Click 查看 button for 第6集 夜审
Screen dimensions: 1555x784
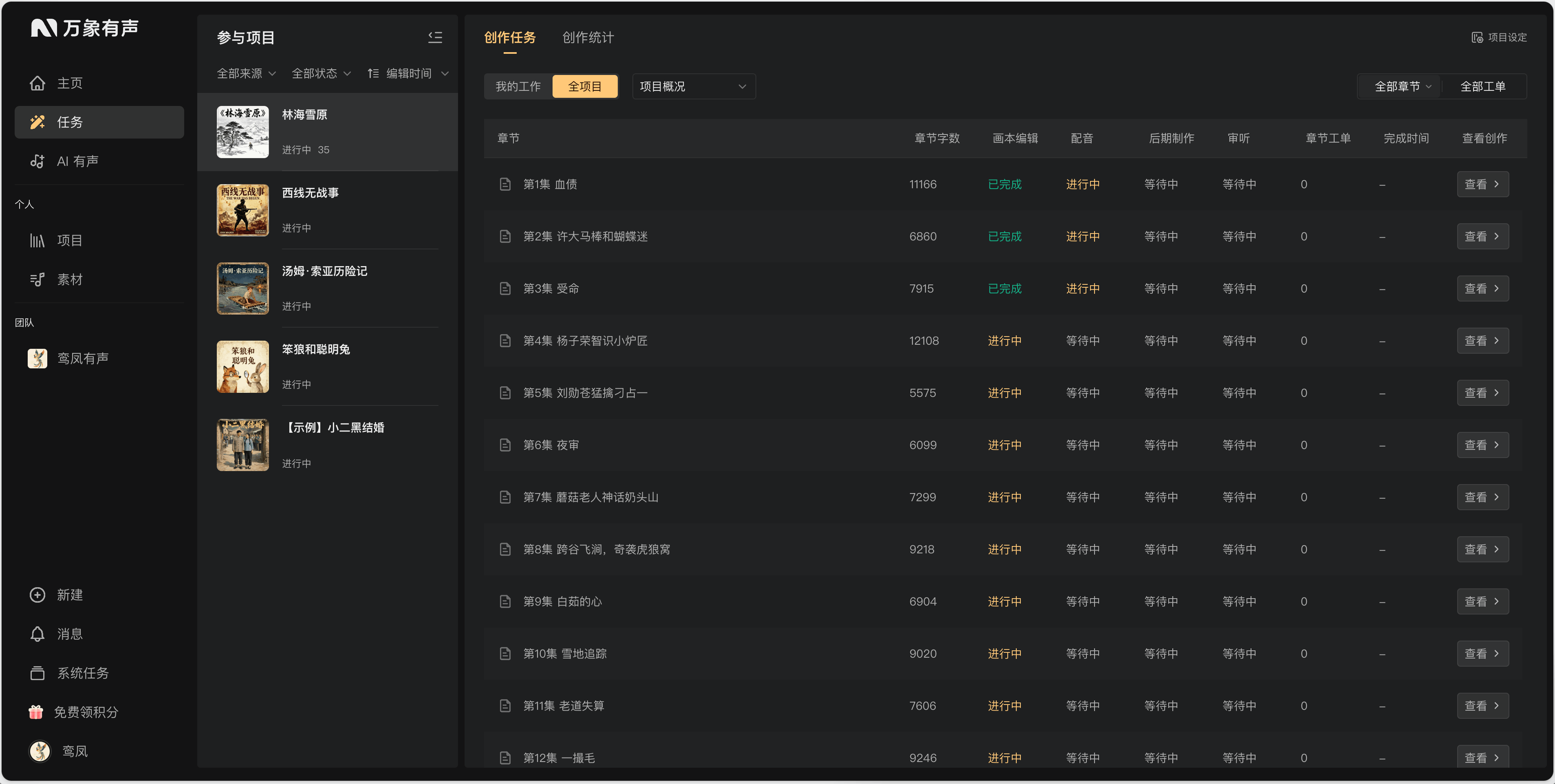click(x=1482, y=445)
